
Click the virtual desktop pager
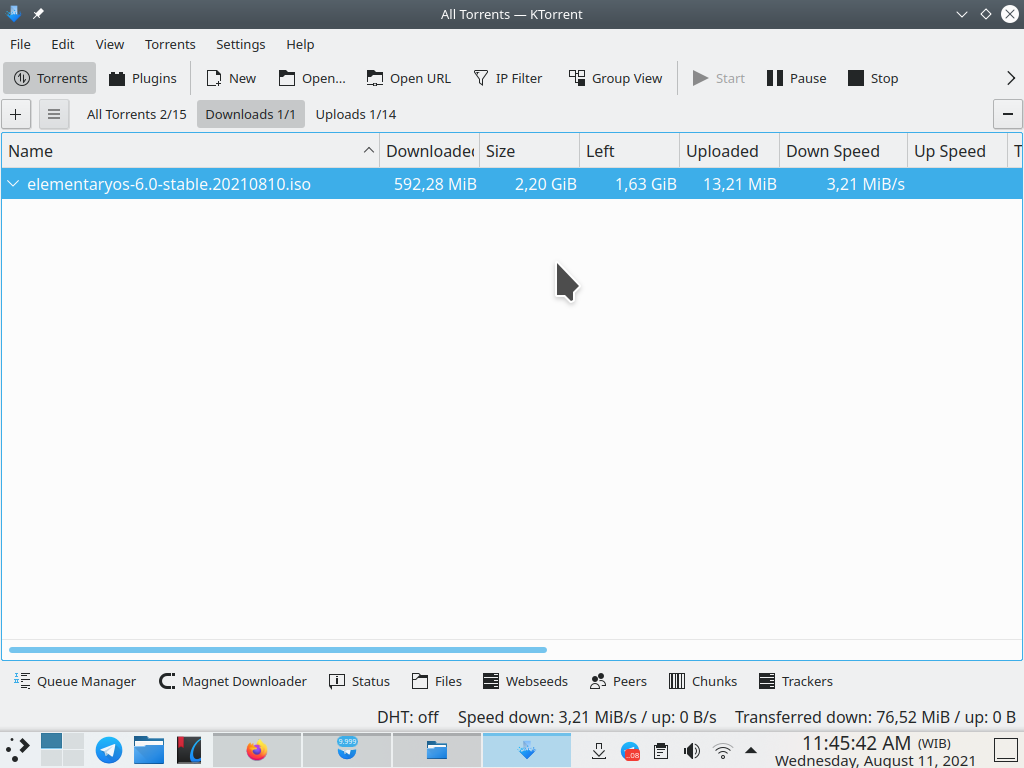(x=62, y=750)
